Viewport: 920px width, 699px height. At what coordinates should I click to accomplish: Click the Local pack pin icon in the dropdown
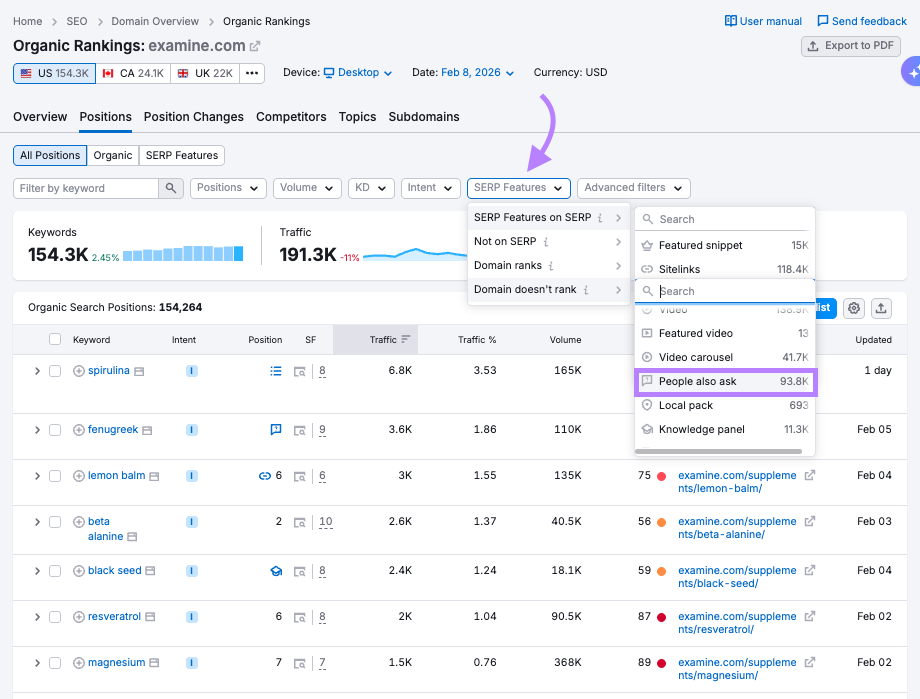point(648,406)
